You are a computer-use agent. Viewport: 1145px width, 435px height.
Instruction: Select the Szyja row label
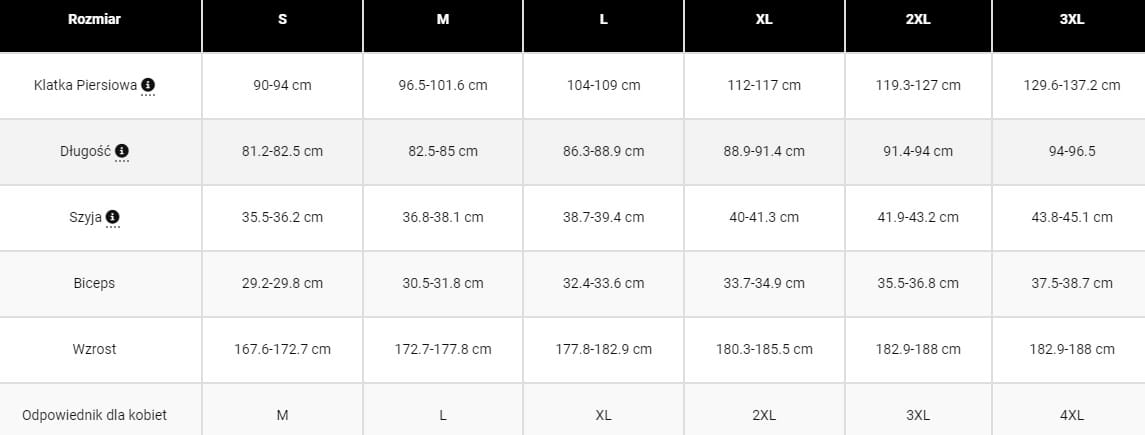click(86, 217)
